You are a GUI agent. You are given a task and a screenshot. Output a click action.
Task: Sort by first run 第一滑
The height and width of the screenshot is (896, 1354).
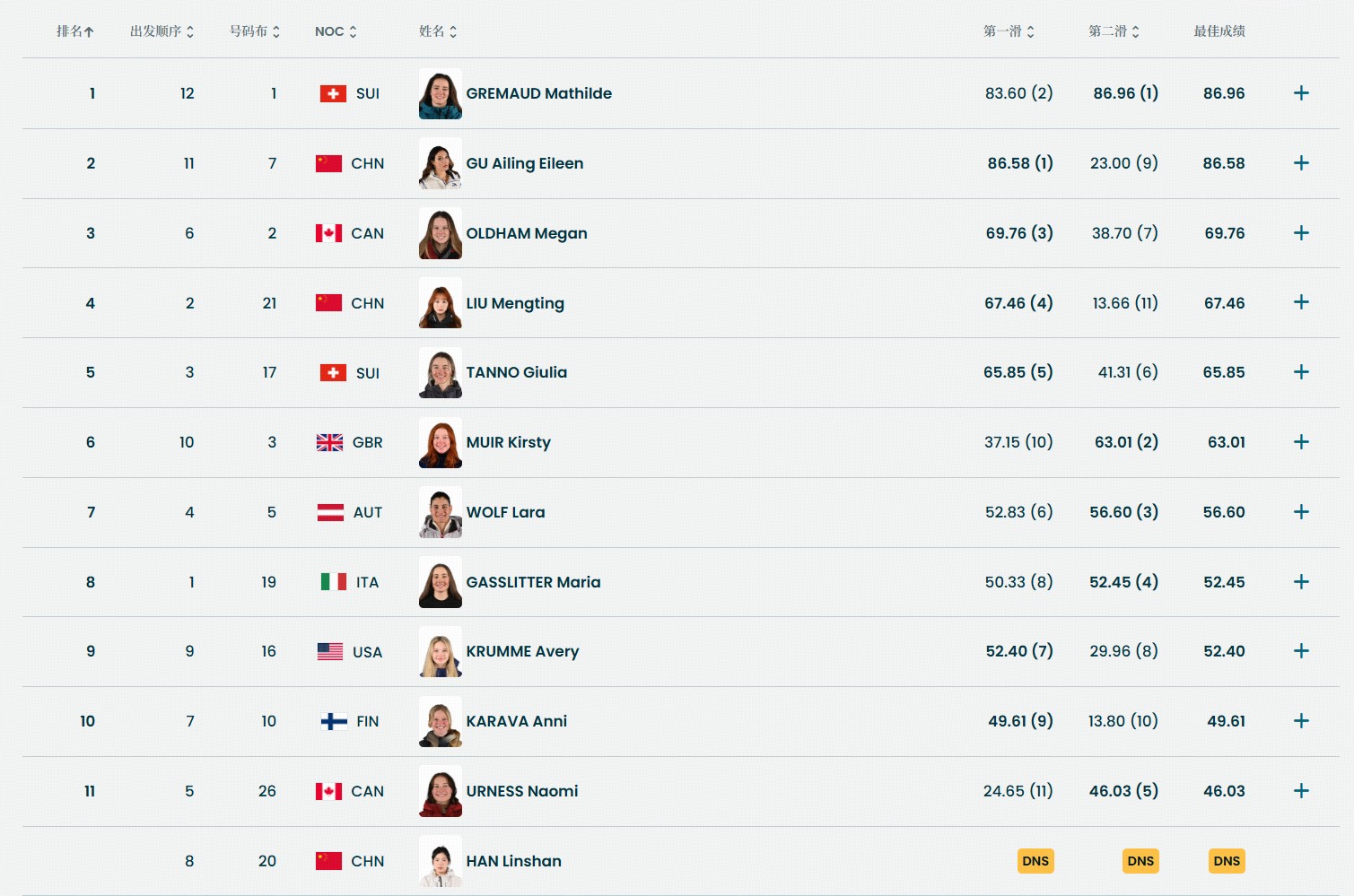[1009, 31]
